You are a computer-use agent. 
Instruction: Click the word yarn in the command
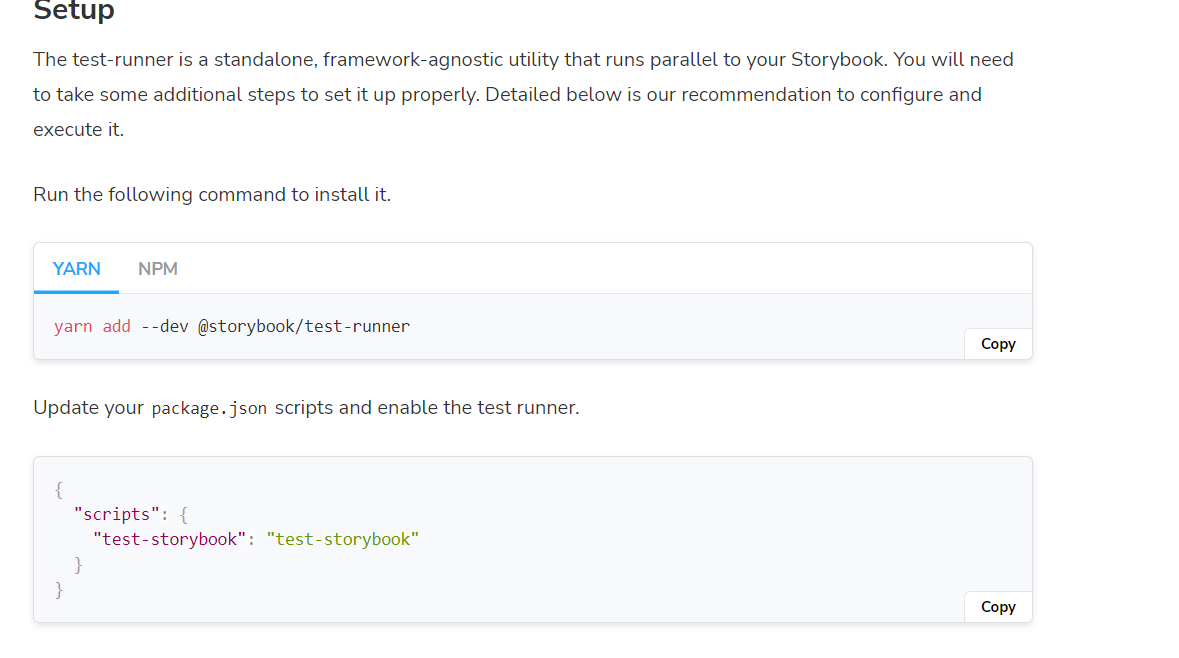[x=73, y=326]
